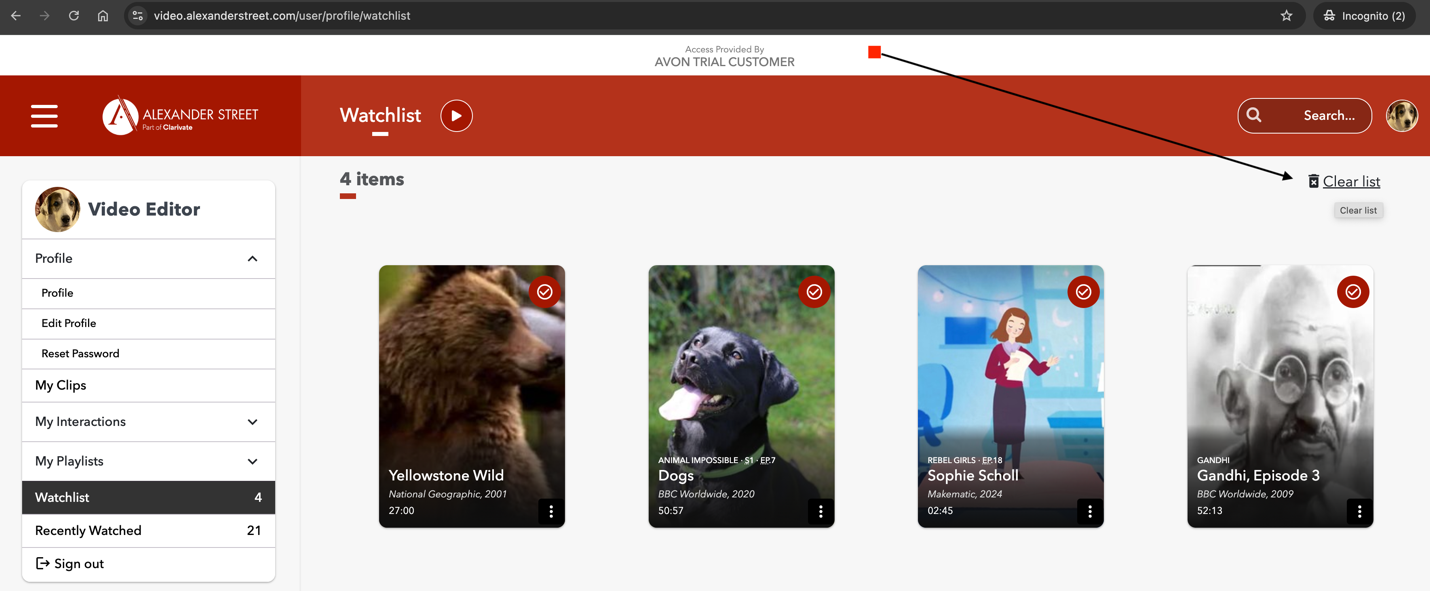Open the hamburger navigation menu
The height and width of the screenshot is (591, 1430).
pyautogui.click(x=44, y=116)
